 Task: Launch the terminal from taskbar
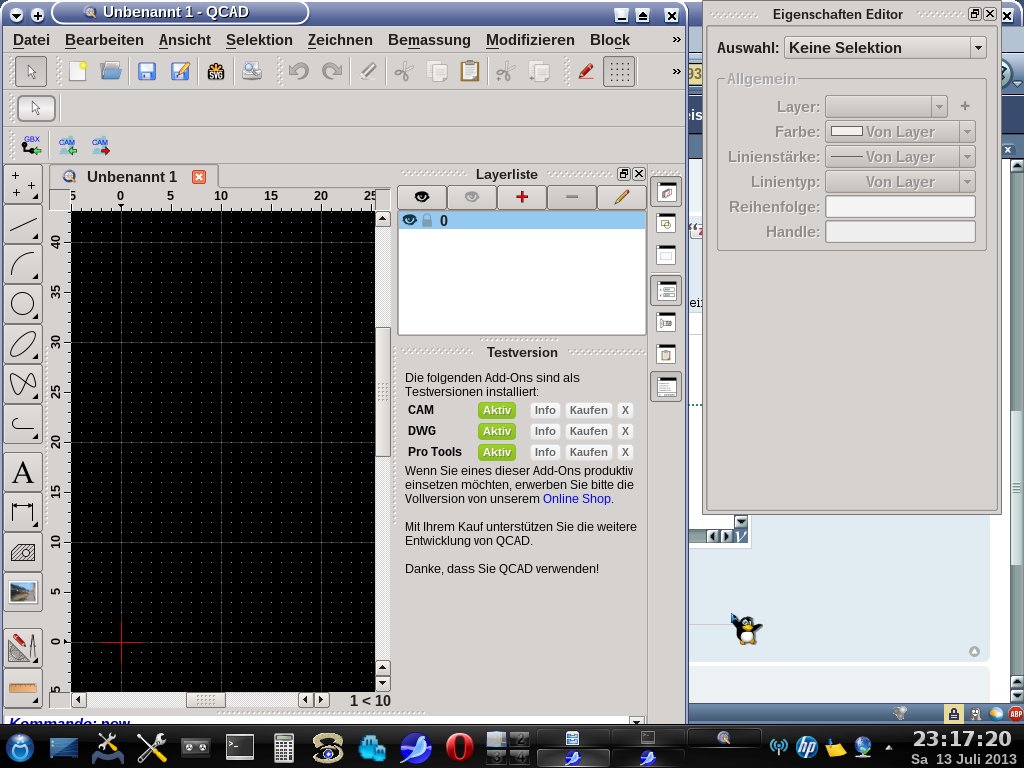pyautogui.click(x=240, y=748)
